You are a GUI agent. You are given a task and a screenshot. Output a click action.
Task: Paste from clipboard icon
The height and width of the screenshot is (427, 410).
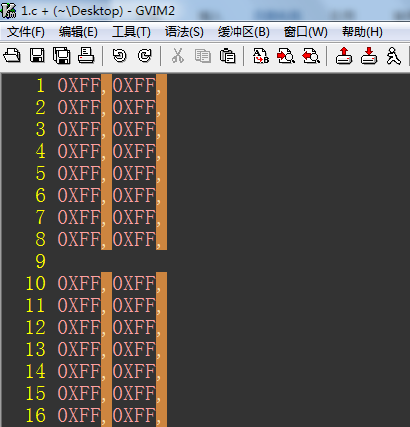point(228,55)
